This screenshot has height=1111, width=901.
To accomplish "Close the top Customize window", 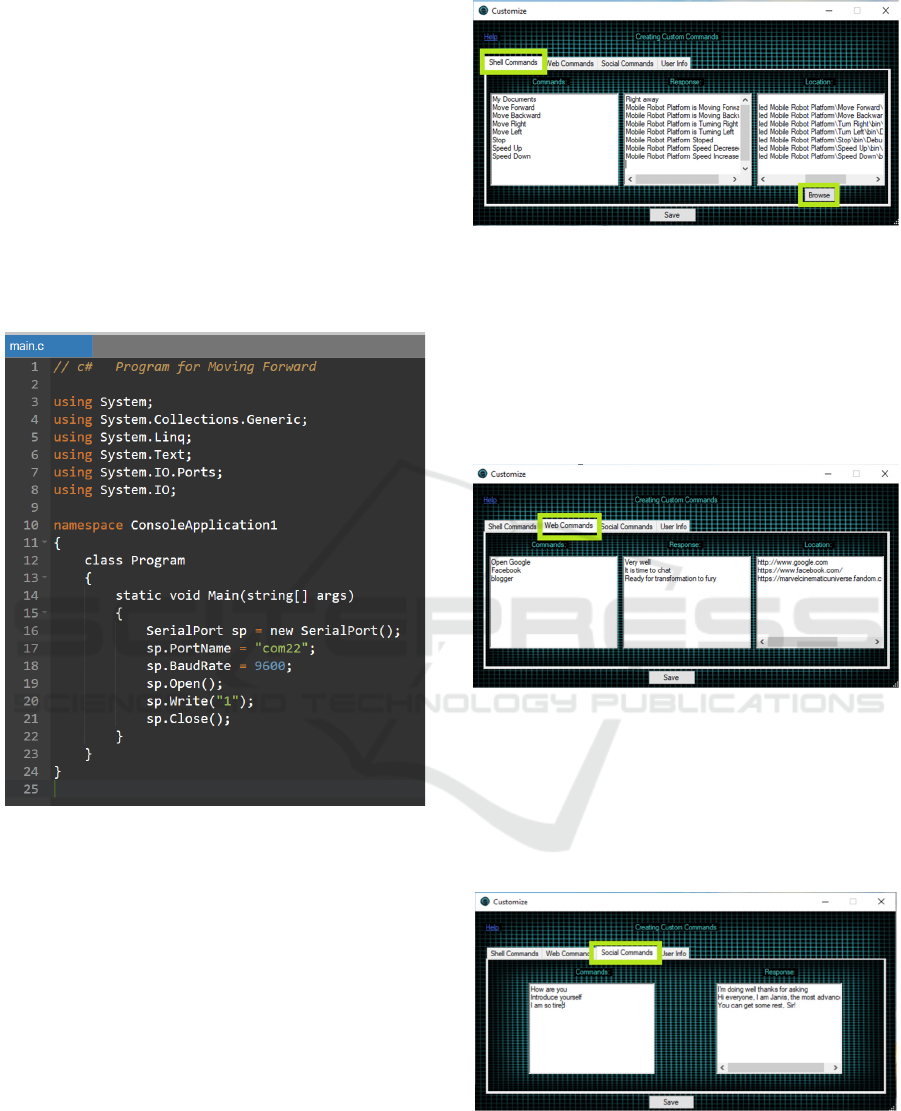I will click(885, 11).
